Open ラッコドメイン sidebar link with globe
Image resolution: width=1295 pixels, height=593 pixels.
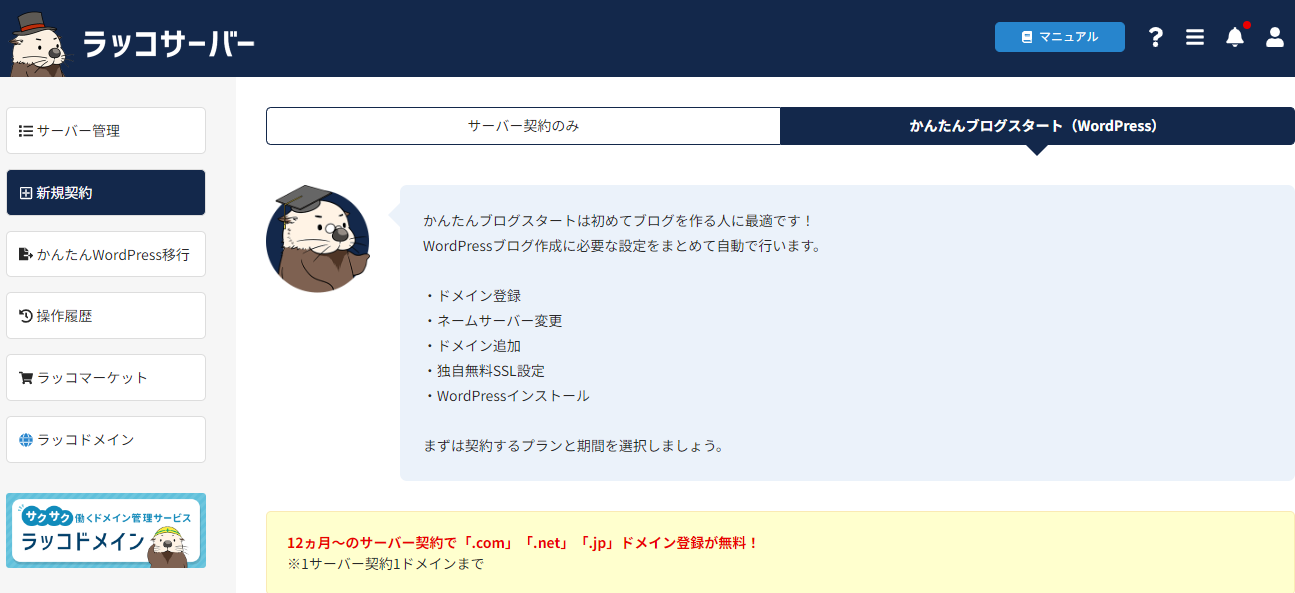click(x=106, y=440)
